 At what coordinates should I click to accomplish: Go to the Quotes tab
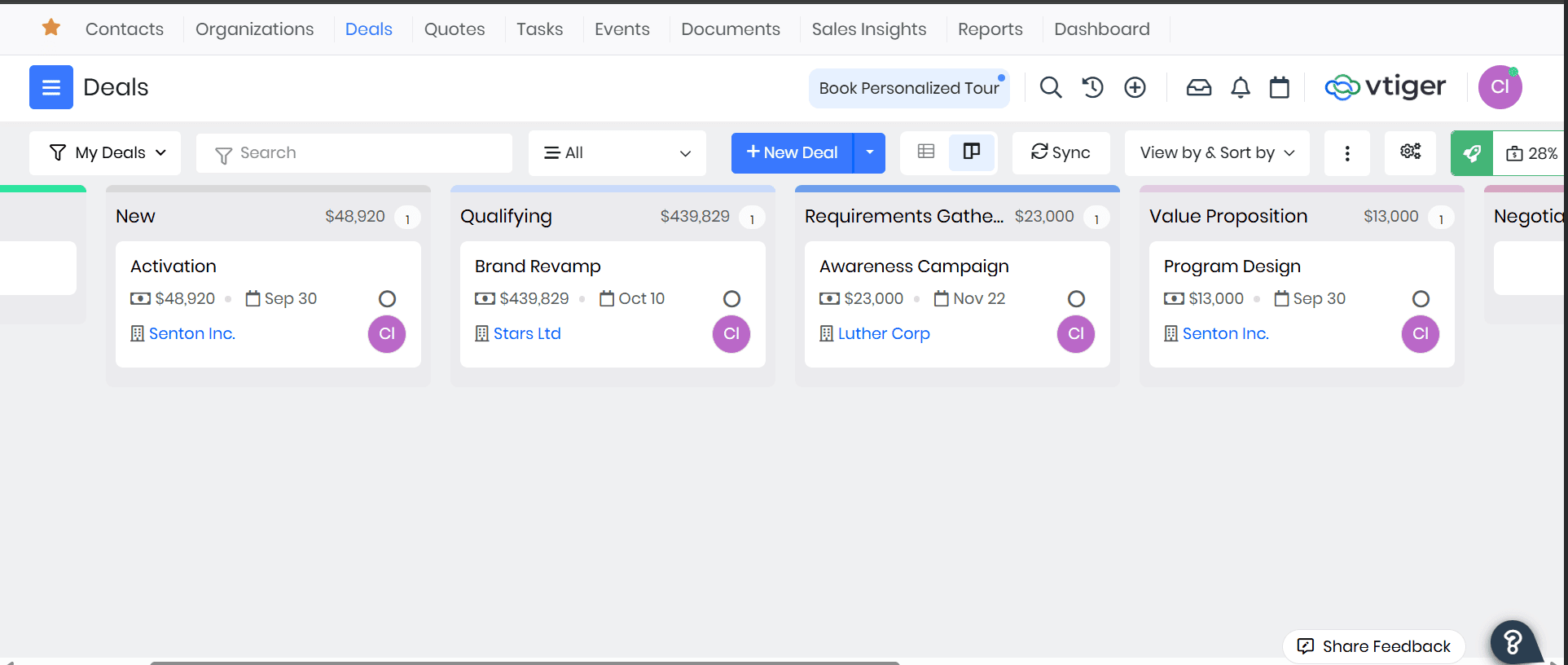[x=454, y=29]
